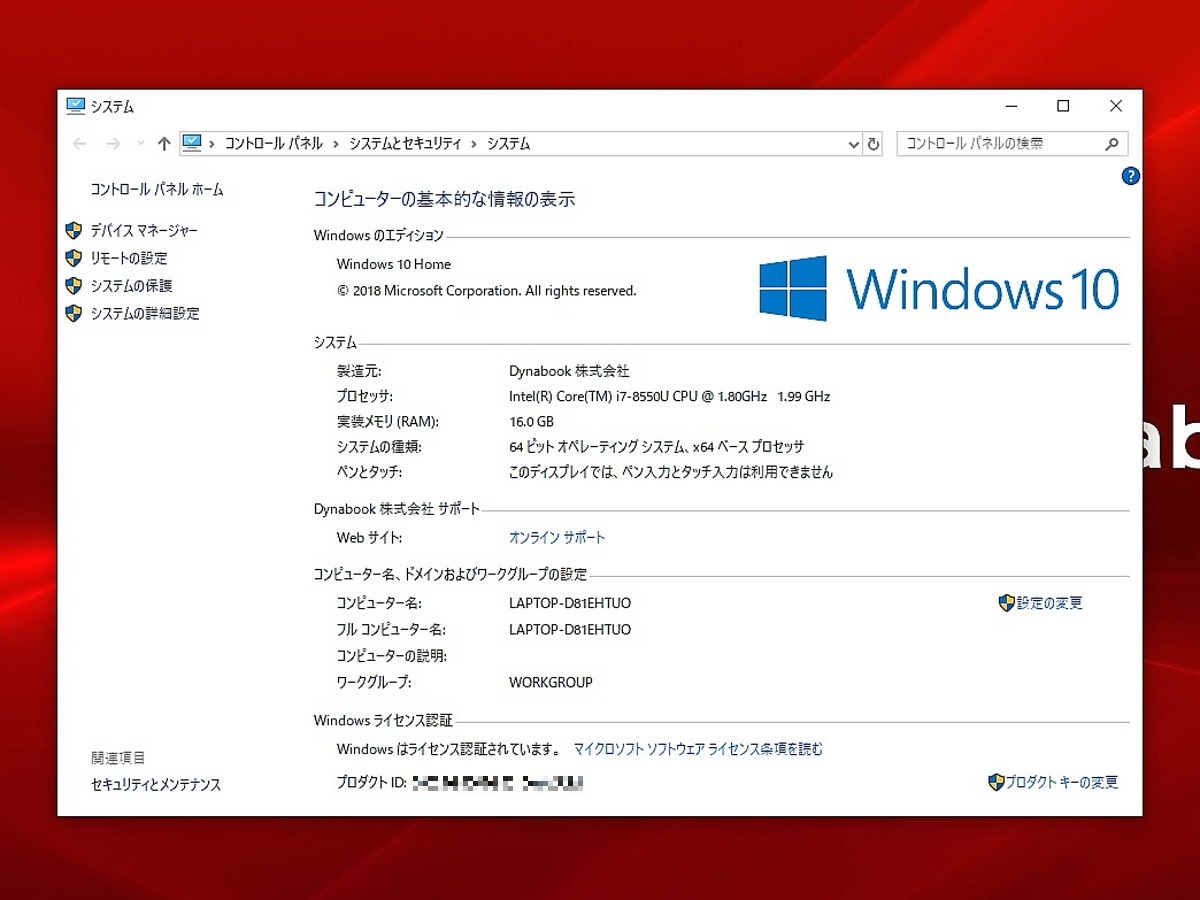This screenshot has width=1200, height=900.
Task: Click the Back navigation arrow
Action: click(x=80, y=144)
